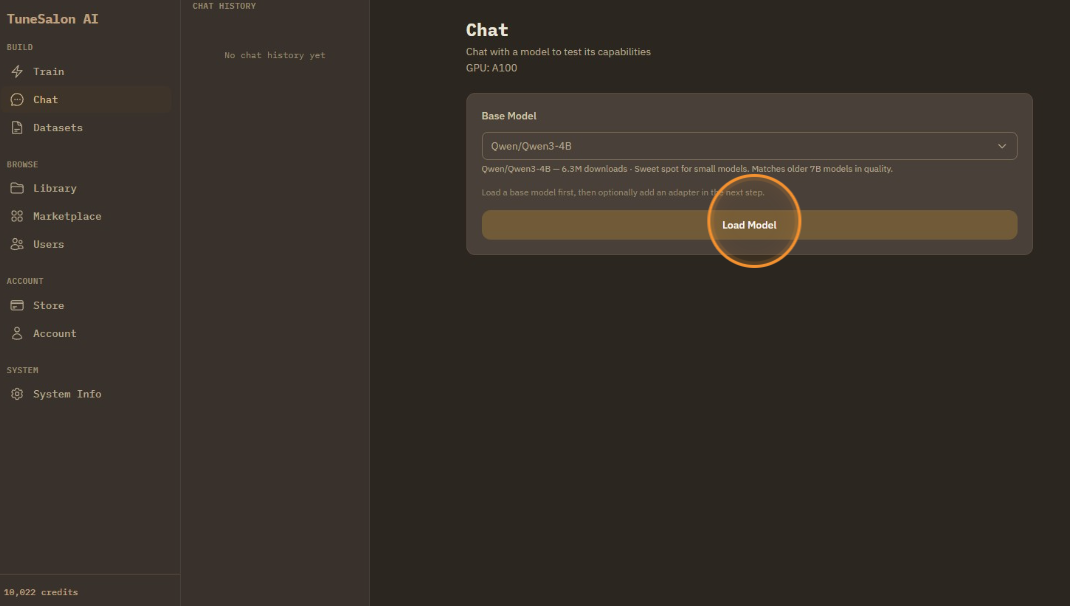The height and width of the screenshot is (606, 1070).
Task: Click the lightning bolt Train icon
Action: pyautogui.click(x=17, y=72)
